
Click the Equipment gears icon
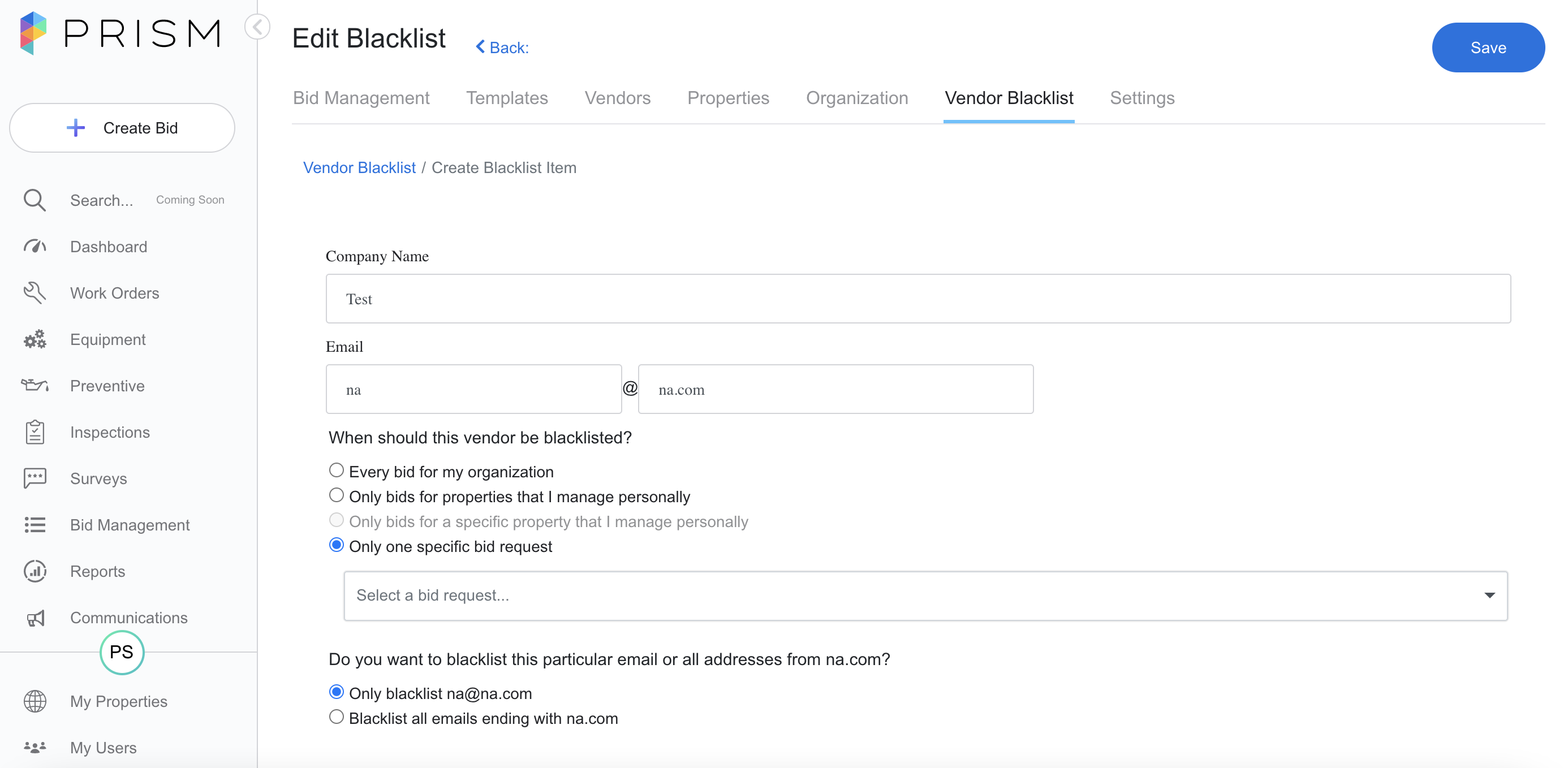(x=35, y=339)
